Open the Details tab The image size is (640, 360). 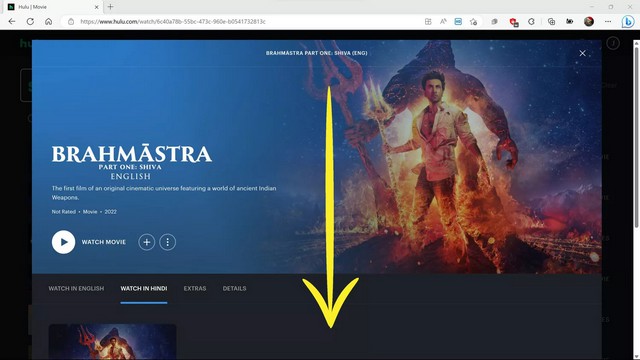[234, 289]
